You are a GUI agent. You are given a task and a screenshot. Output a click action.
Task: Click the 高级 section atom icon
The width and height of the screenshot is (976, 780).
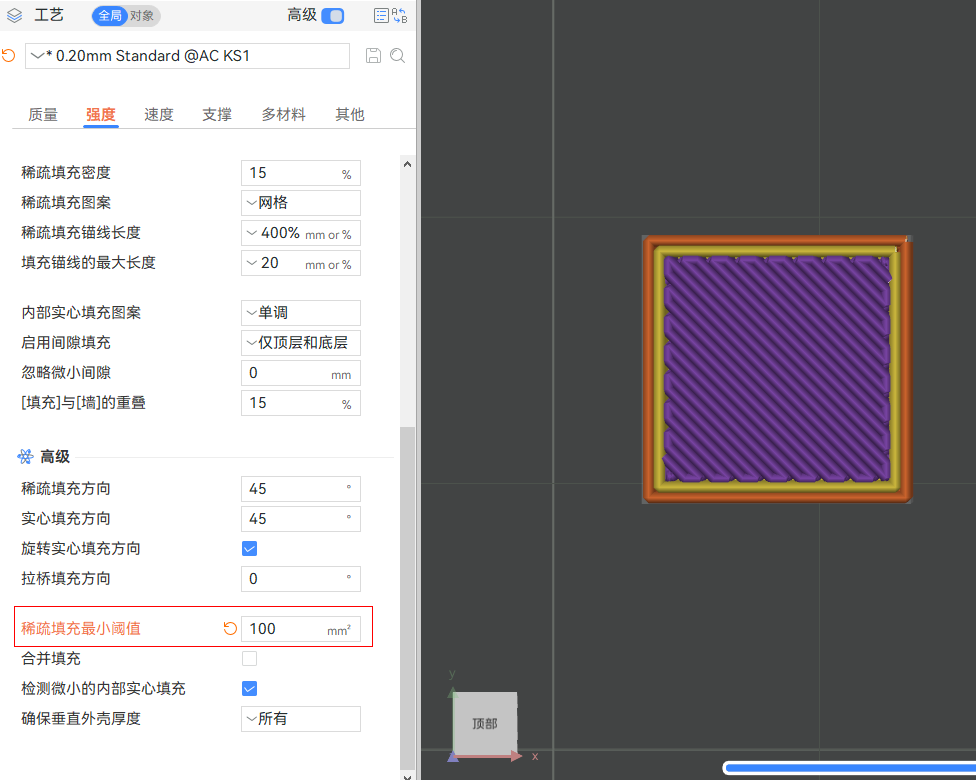point(26,457)
